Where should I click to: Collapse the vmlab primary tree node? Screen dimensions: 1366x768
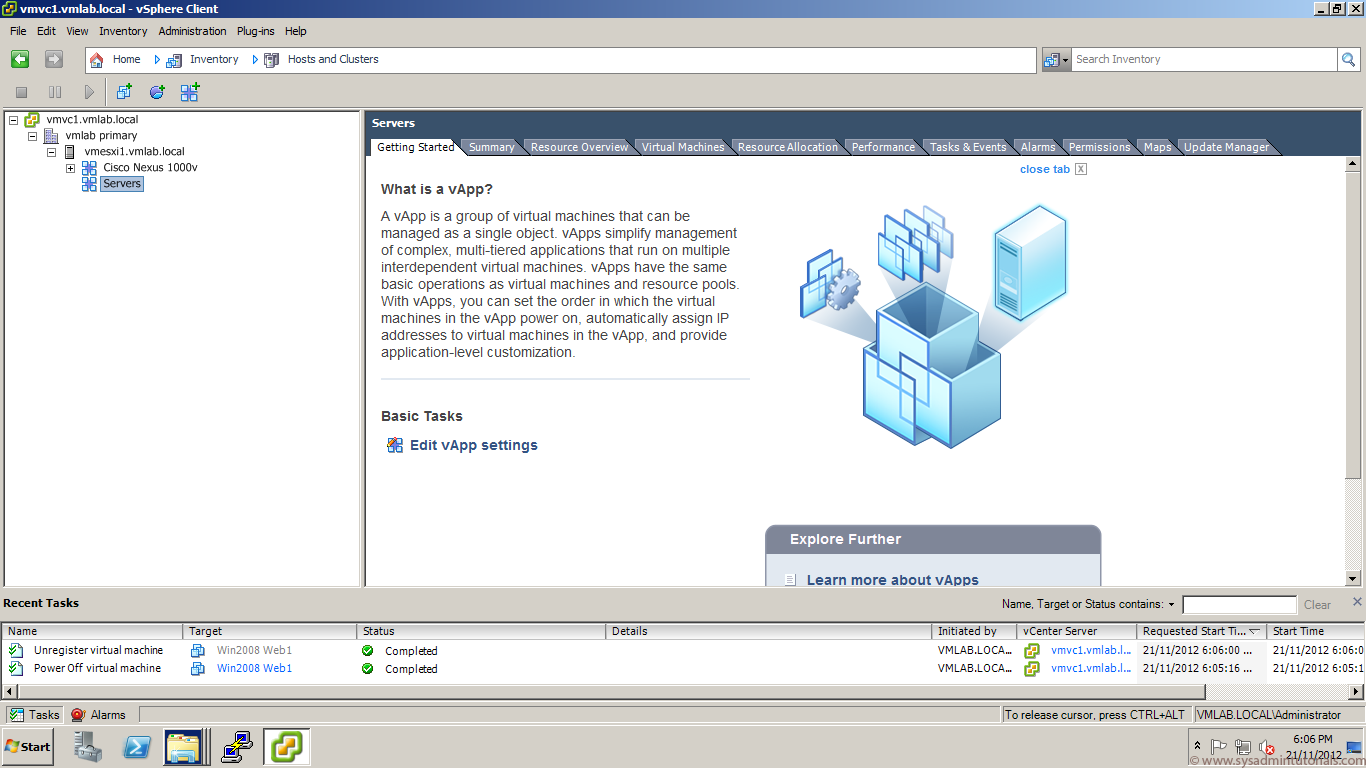click(32, 136)
